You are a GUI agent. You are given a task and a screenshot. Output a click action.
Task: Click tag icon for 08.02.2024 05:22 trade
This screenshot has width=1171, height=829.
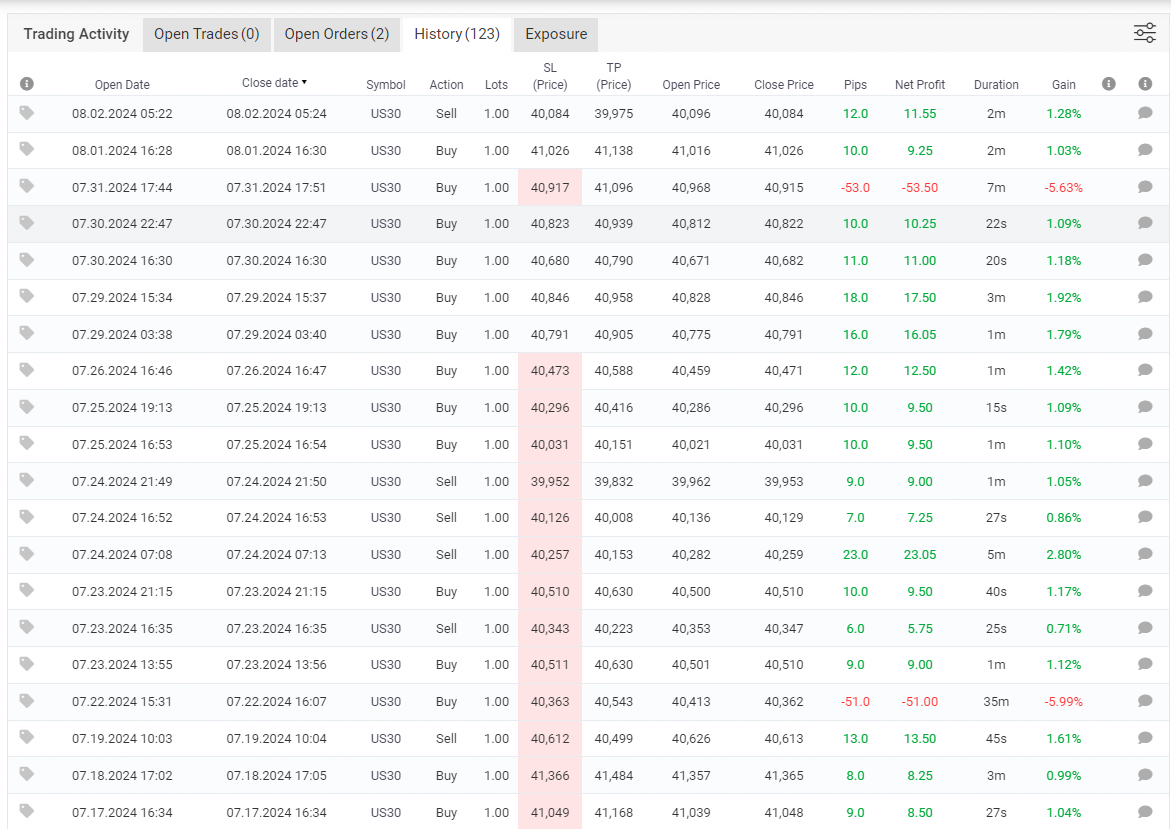(x=27, y=113)
